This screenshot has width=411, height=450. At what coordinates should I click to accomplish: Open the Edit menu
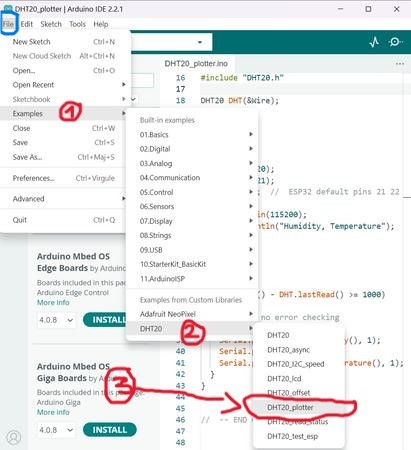pyautogui.click(x=27, y=24)
